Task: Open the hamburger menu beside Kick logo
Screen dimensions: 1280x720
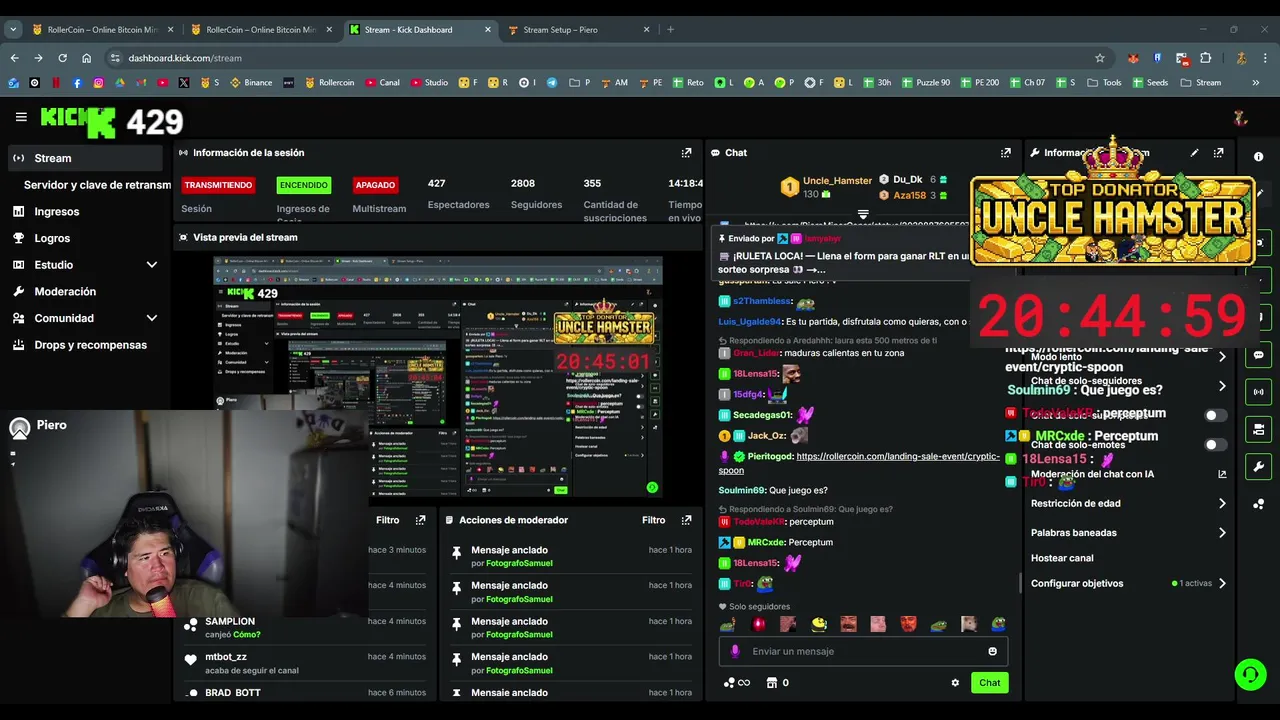Action: point(21,117)
